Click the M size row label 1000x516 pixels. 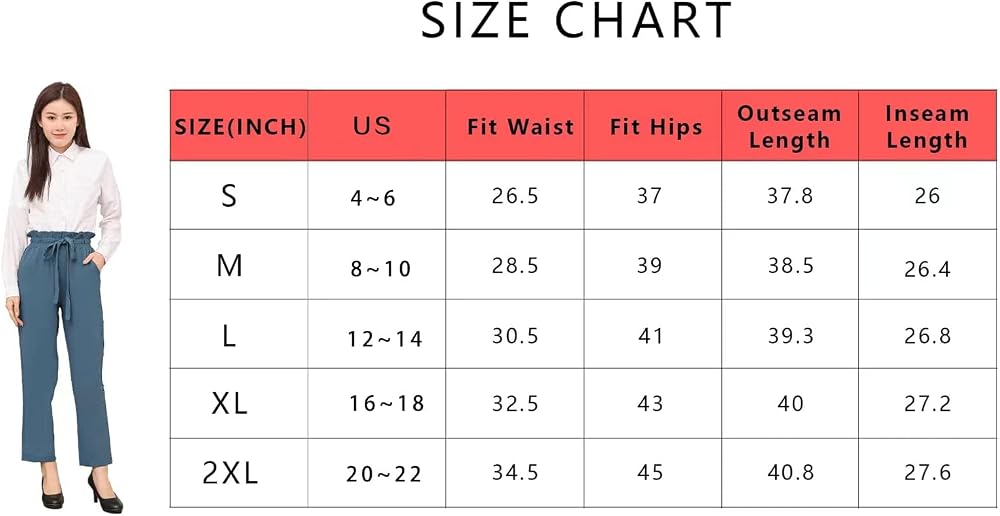point(230,265)
